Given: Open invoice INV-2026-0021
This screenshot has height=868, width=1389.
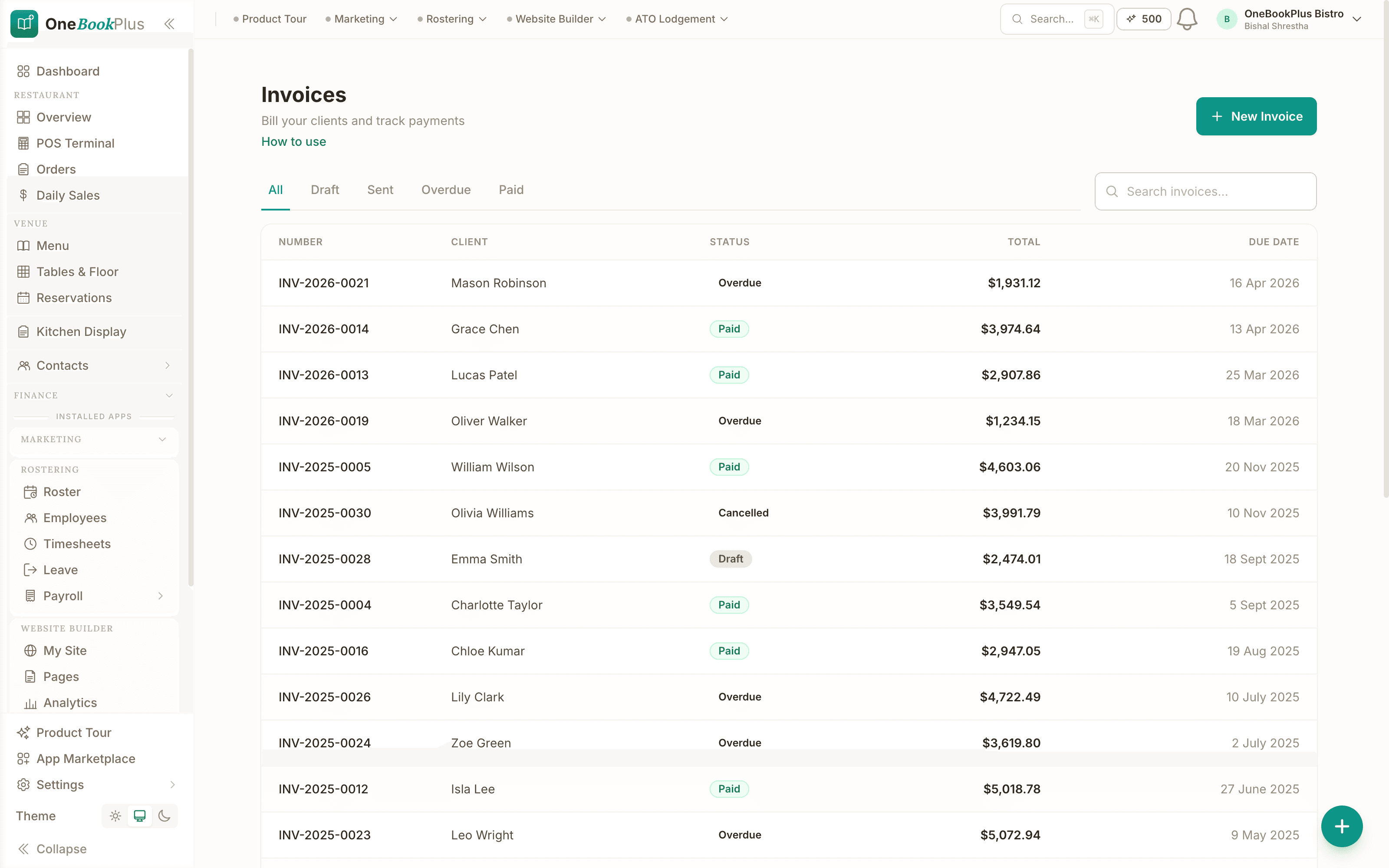Looking at the screenshot, I should pos(789,283).
